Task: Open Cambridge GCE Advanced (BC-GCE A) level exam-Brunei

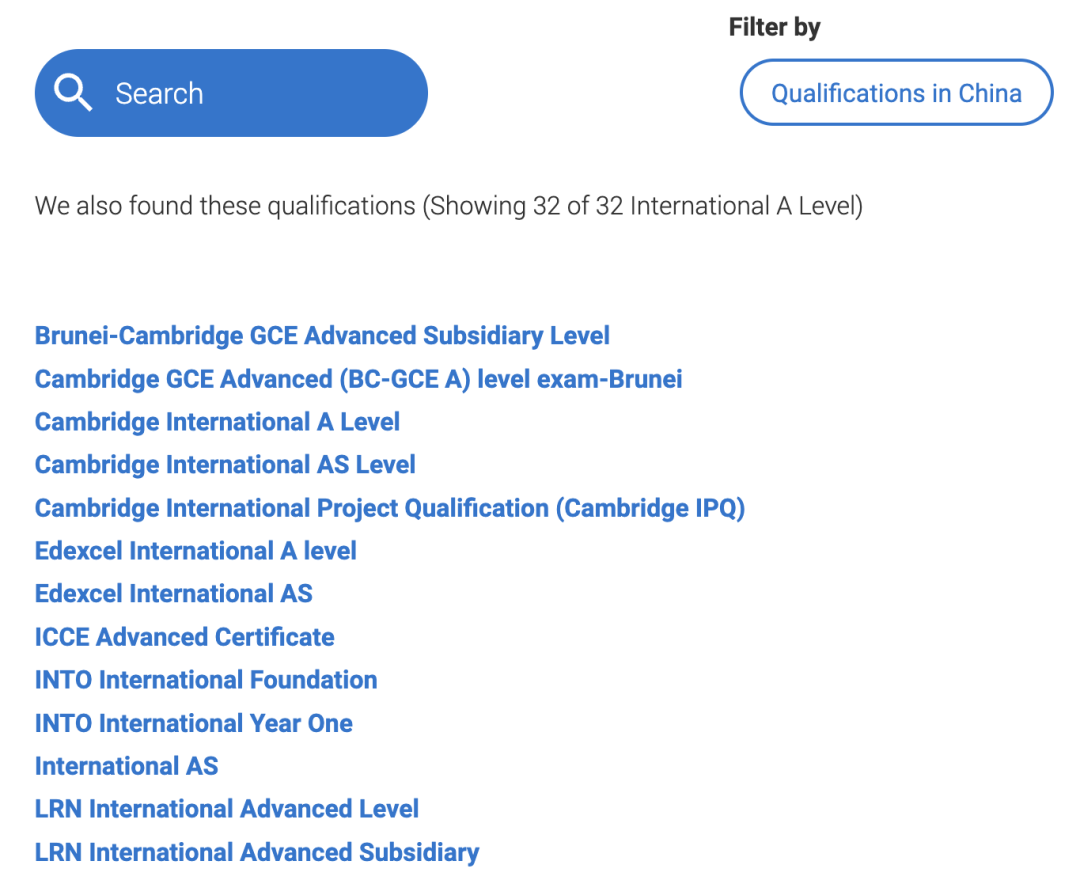Action: click(x=359, y=379)
